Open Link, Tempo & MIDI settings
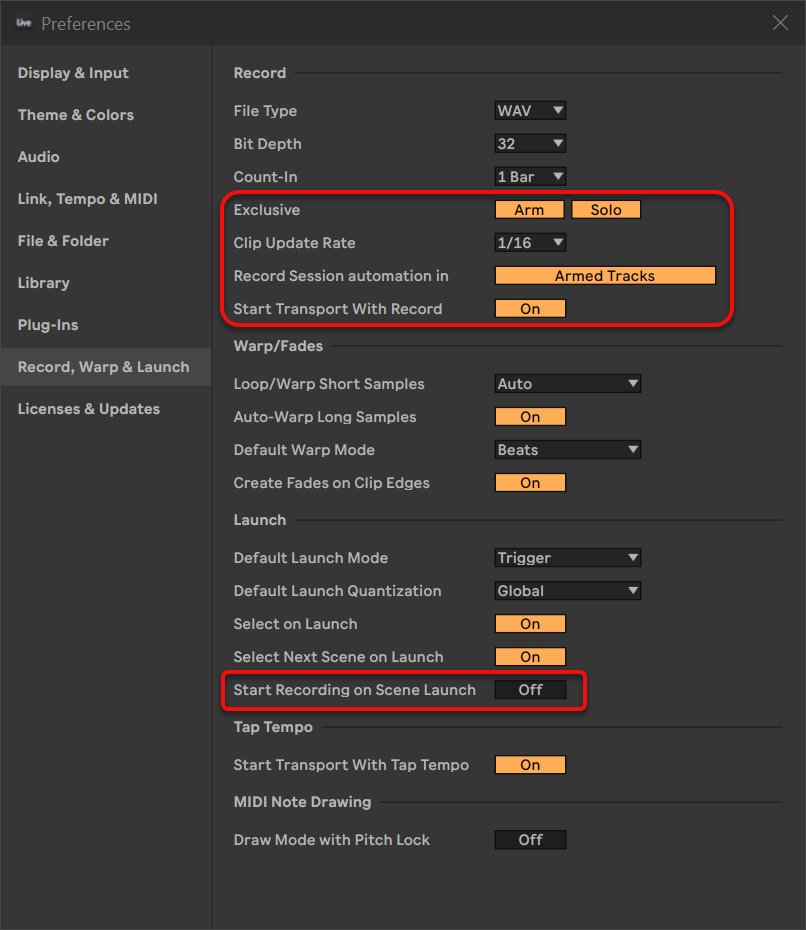 coord(88,199)
